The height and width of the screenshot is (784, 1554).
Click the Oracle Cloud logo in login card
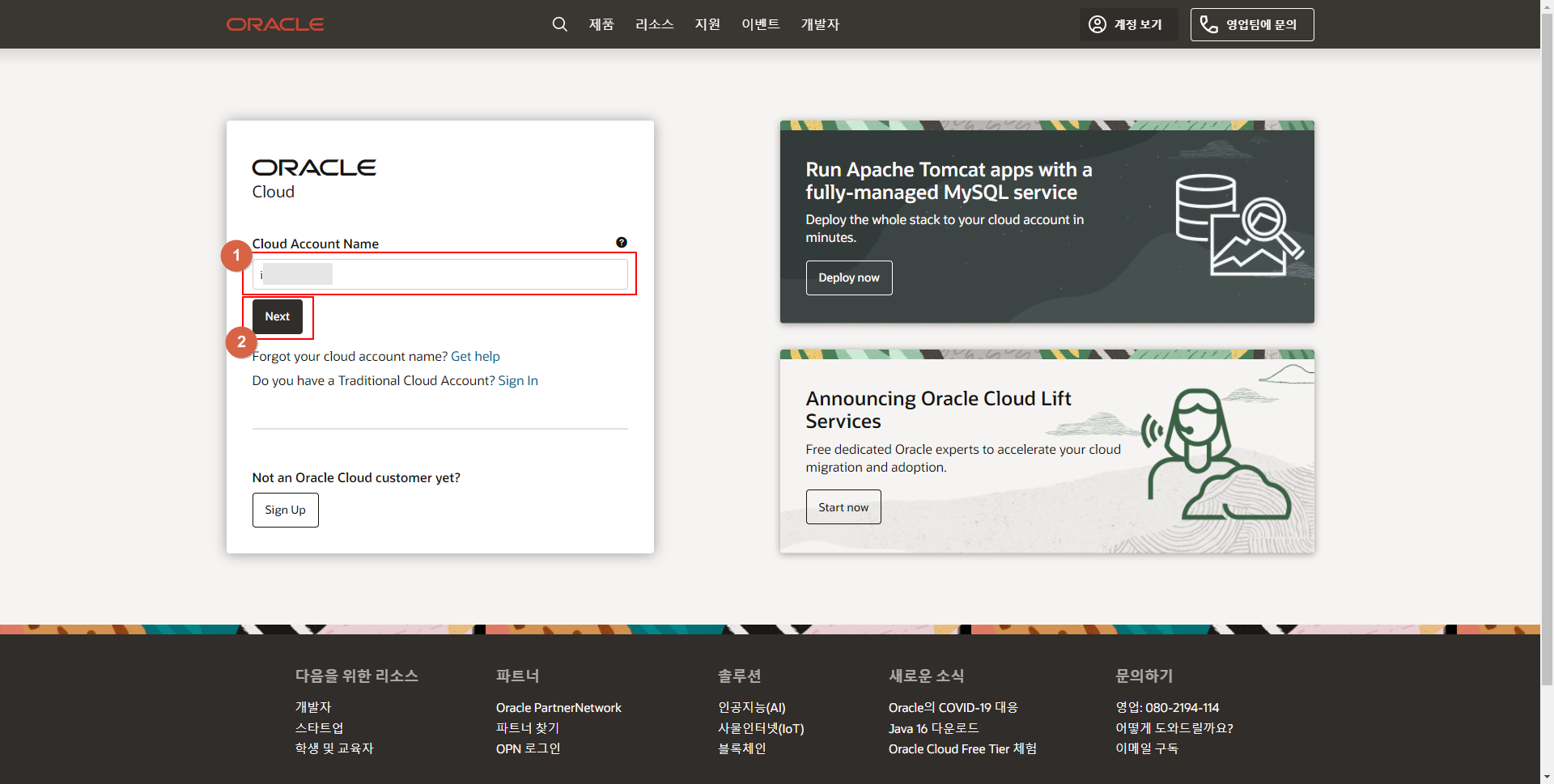click(x=314, y=179)
